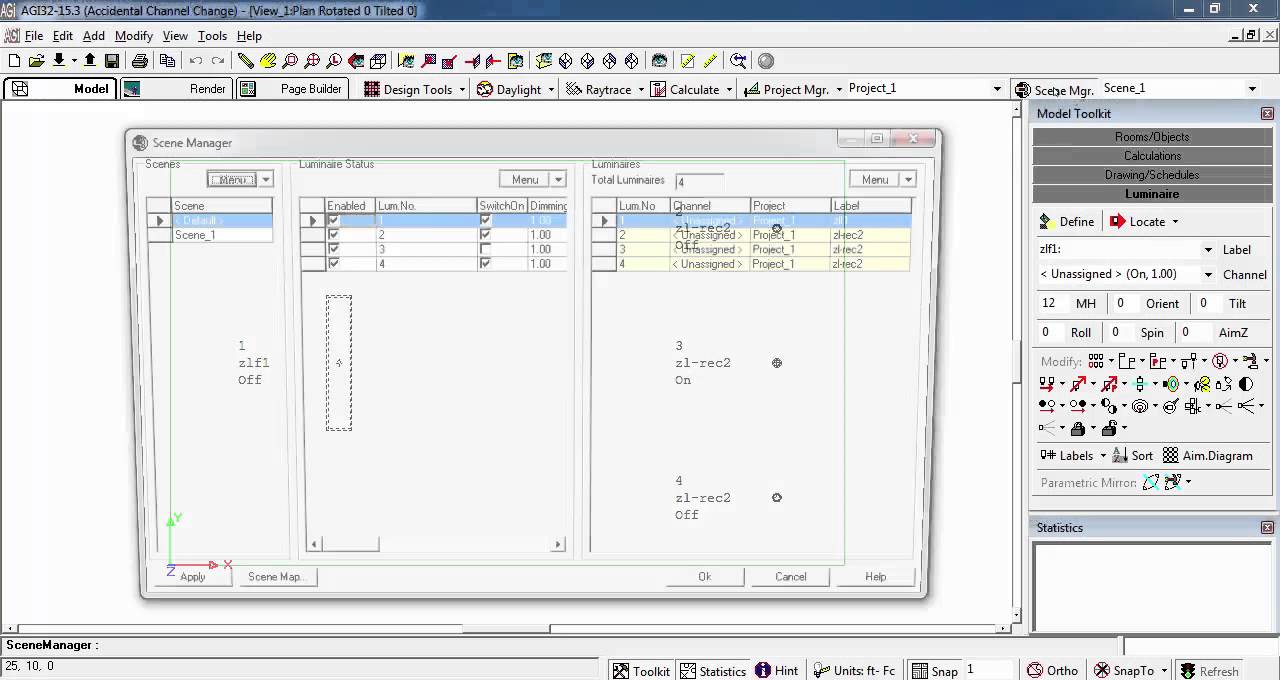Click the Print icon in toolbar
Image resolution: width=1280 pixels, height=680 pixels.
(x=140, y=61)
